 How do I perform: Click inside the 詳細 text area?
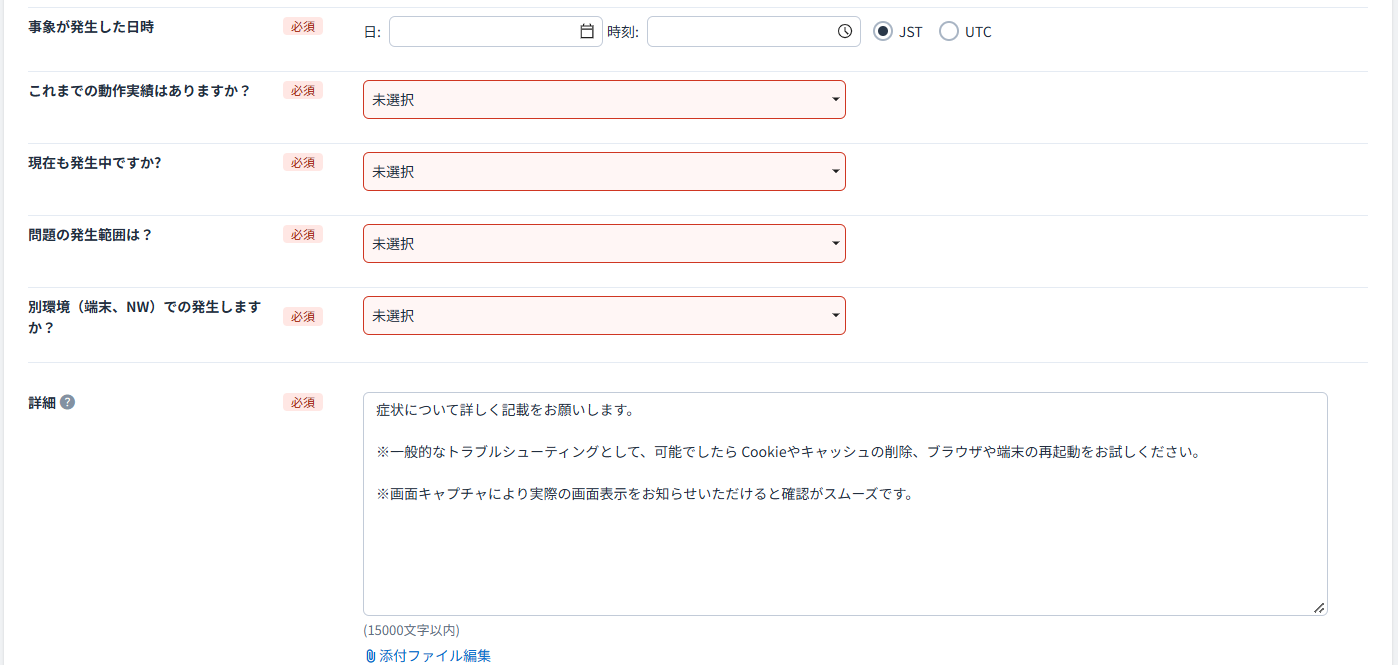coord(845,504)
